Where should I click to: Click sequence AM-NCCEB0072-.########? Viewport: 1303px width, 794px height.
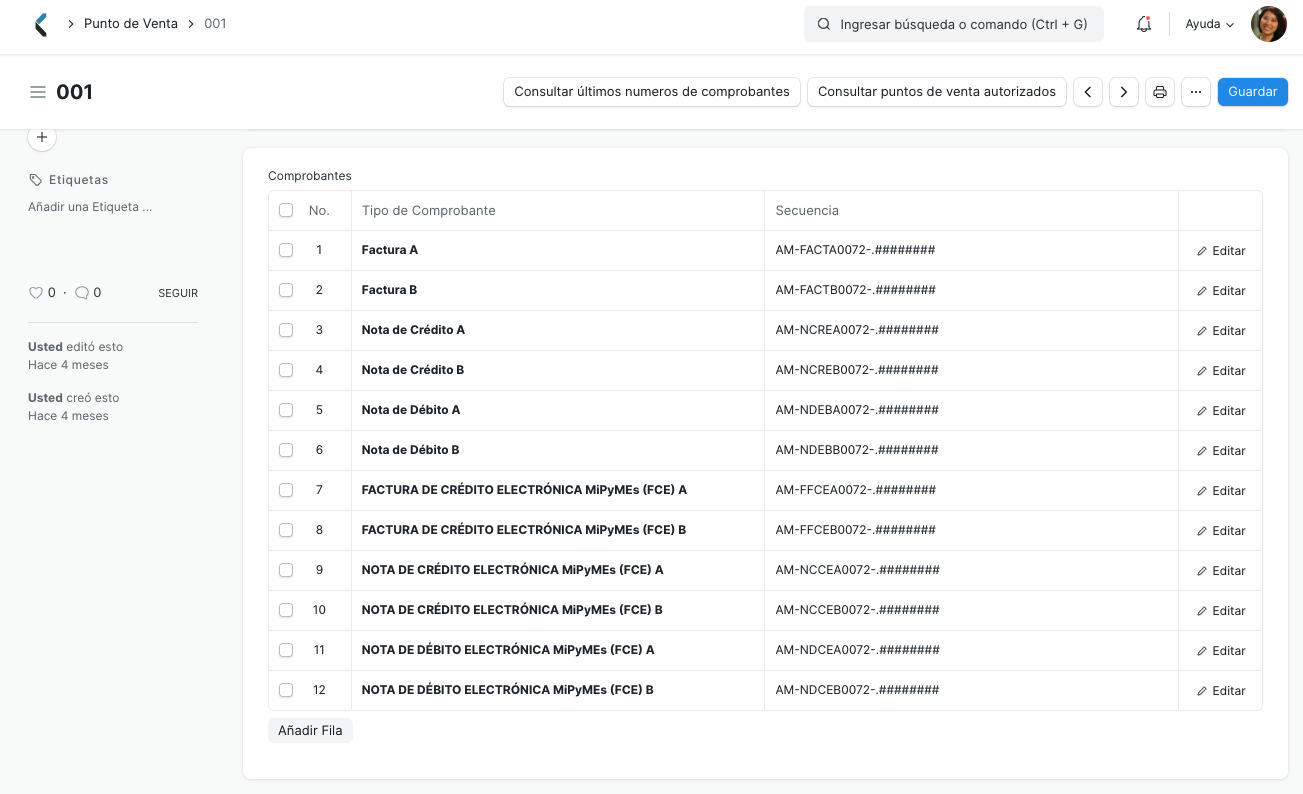858,610
